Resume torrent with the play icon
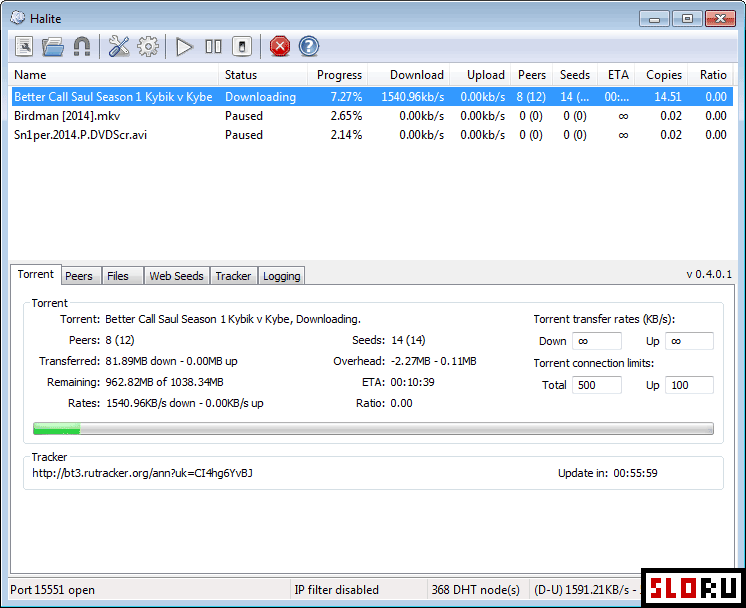746x608 pixels. pos(184,47)
